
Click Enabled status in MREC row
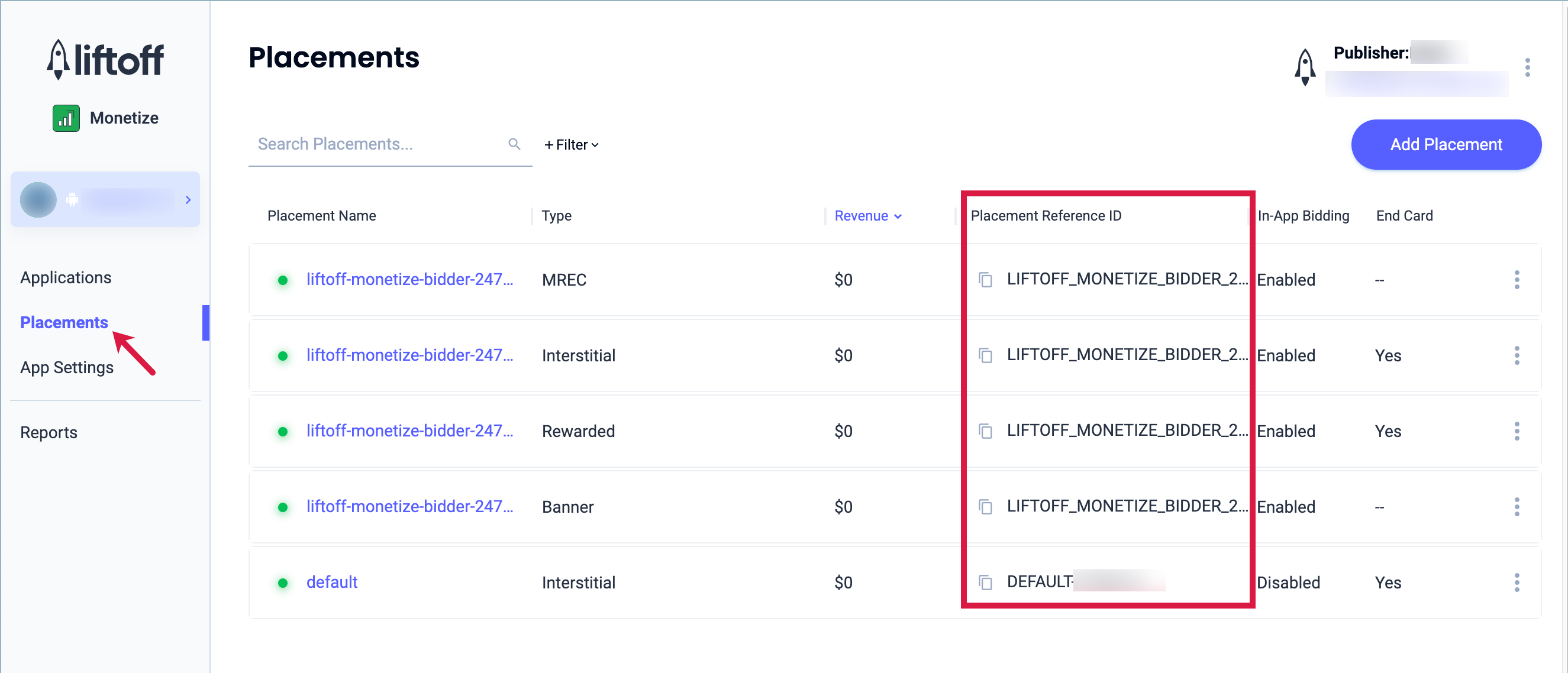[1286, 280]
